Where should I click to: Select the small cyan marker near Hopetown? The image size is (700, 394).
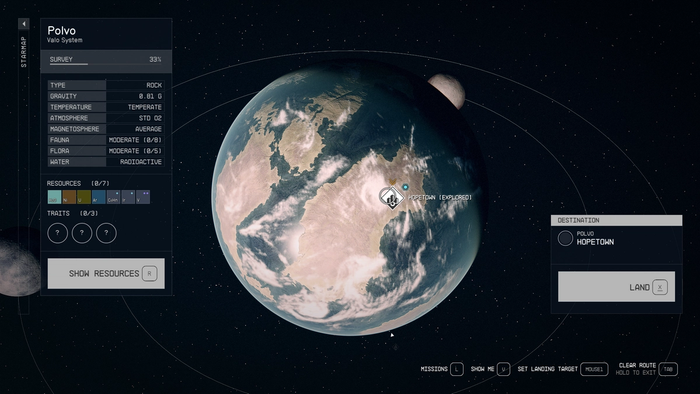point(405,187)
